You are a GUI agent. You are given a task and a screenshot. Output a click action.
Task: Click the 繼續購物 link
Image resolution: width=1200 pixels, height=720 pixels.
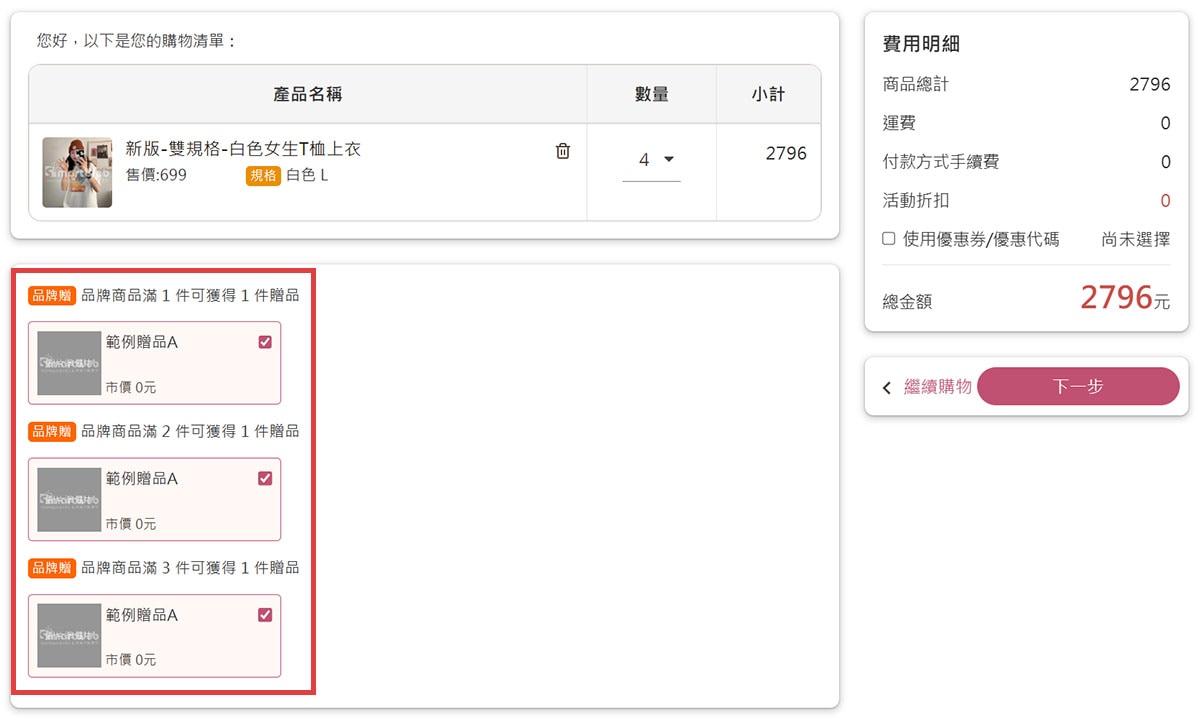coord(937,387)
